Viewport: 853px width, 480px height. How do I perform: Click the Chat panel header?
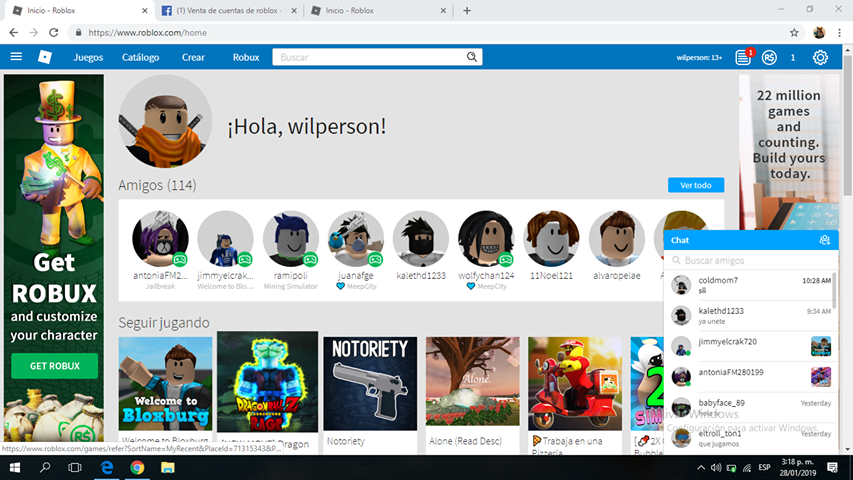pyautogui.click(x=751, y=240)
